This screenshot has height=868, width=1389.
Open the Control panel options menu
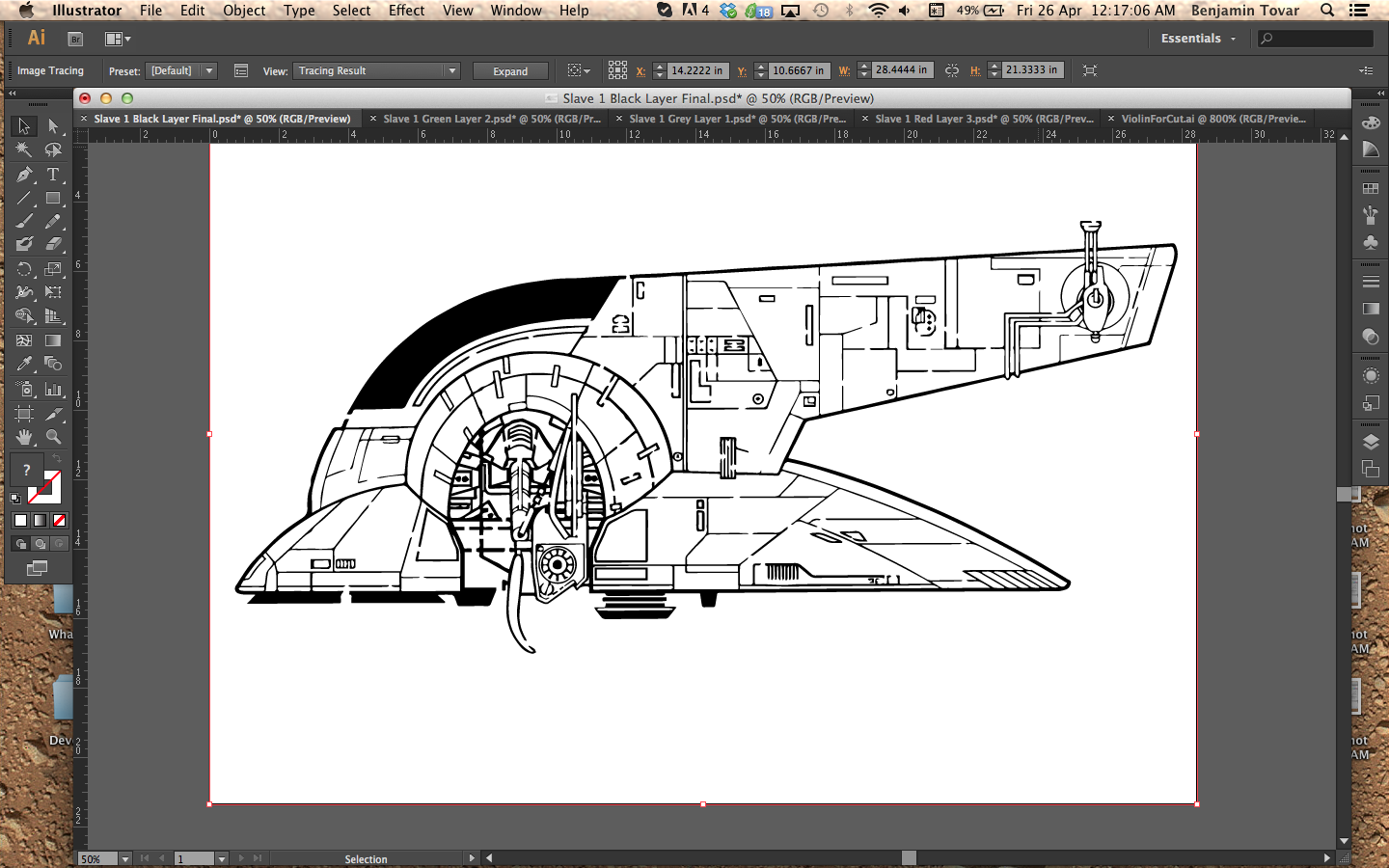[1366, 70]
